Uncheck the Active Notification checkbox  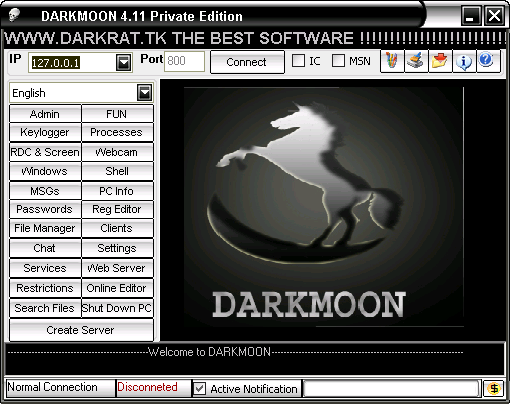pyautogui.click(x=200, y=389)
